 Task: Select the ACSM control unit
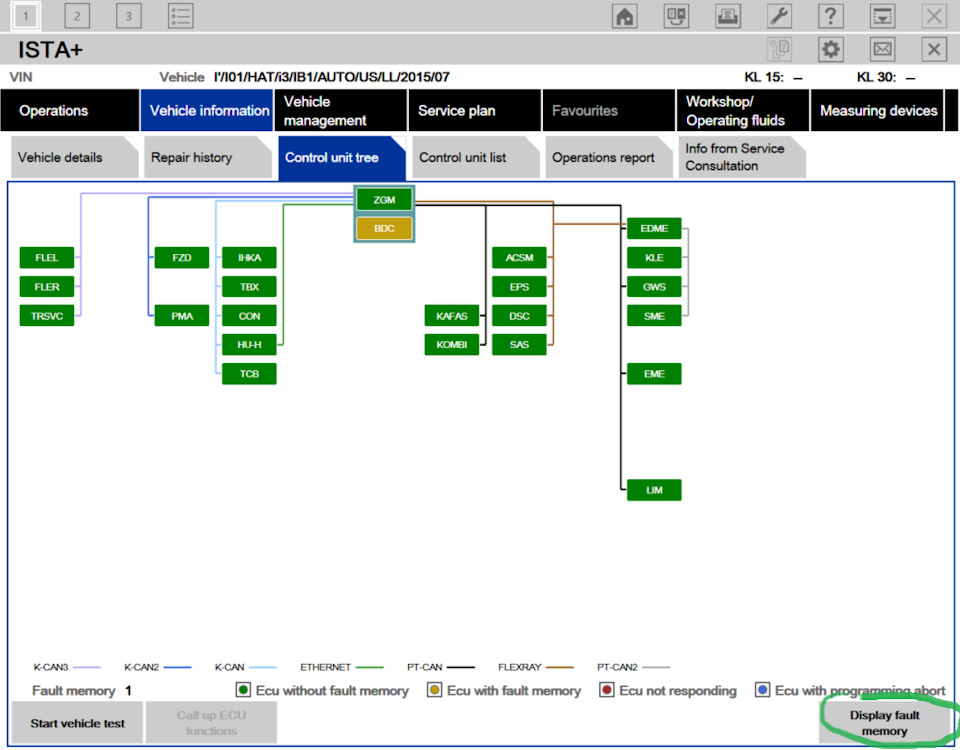(x=519, y=258)
